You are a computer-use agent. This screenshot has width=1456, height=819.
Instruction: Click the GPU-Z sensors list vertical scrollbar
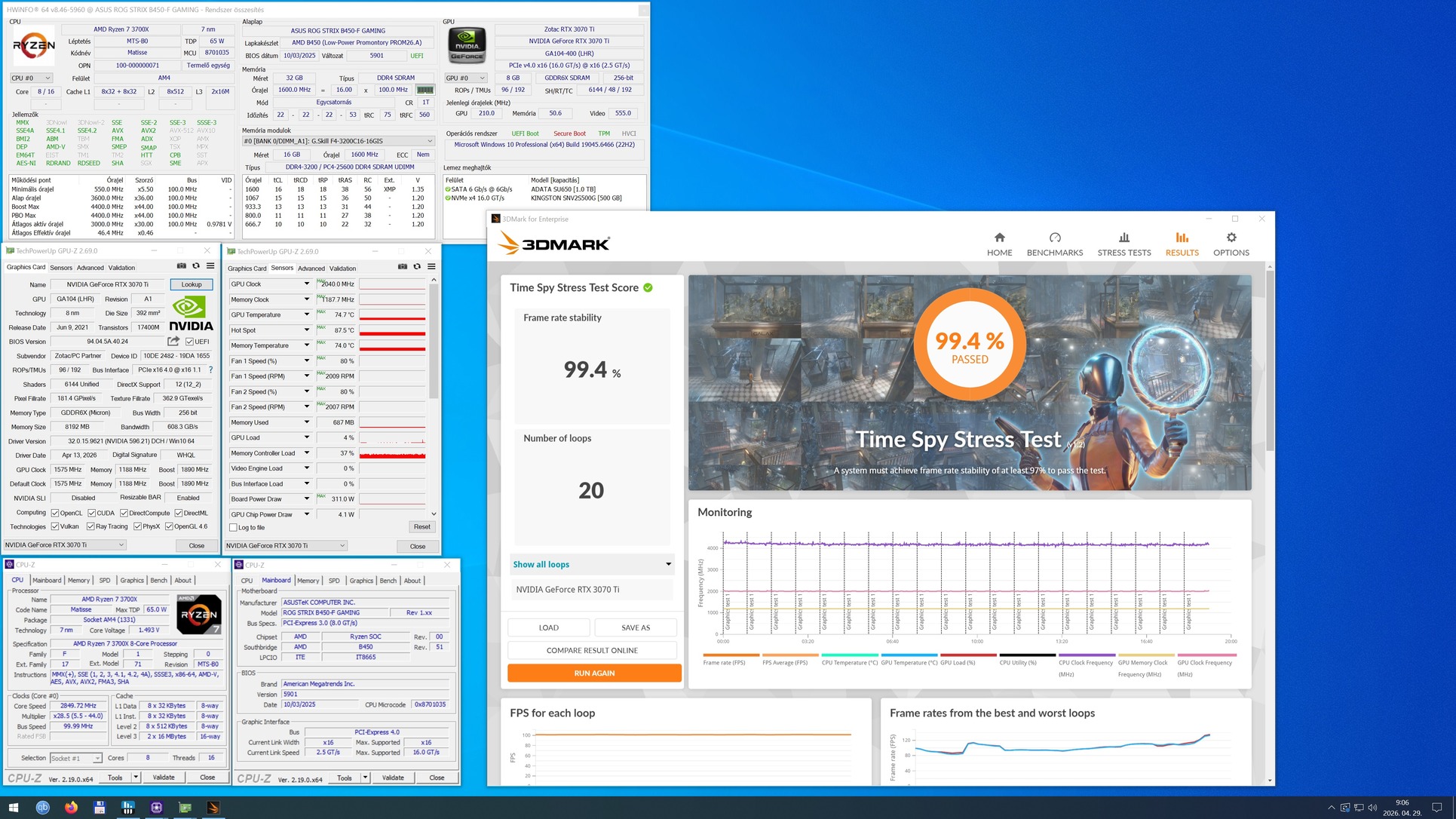[x=434, y=339]
